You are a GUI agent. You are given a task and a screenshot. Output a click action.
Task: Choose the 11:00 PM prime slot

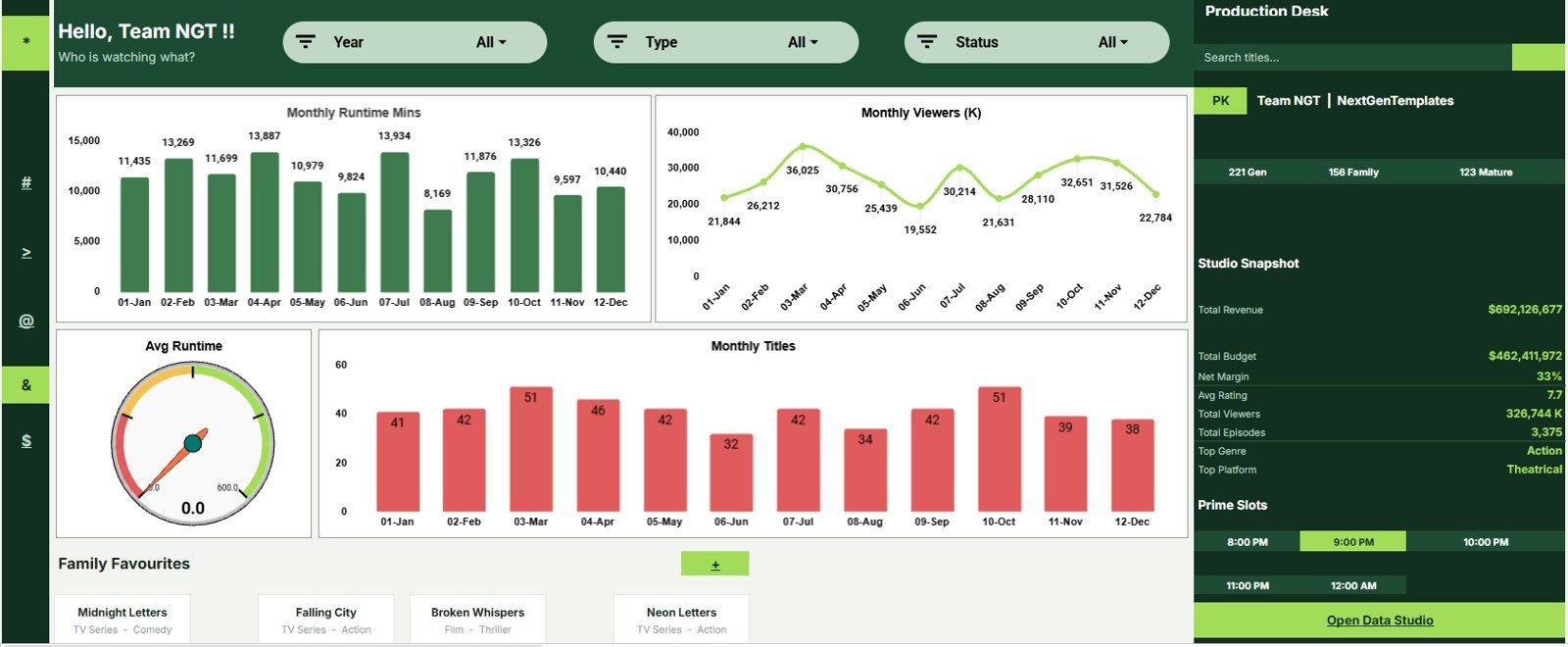(x=1247, y=585)
